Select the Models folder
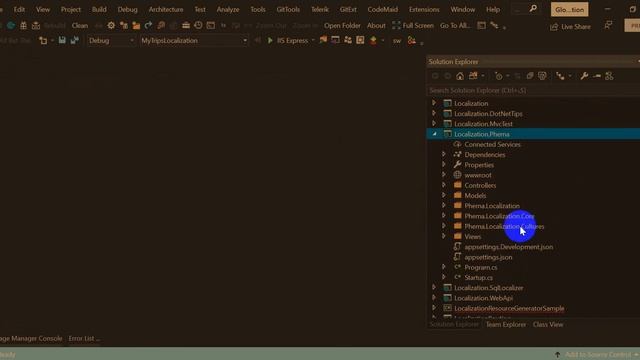Viewport: 640px width, 360px height. coord(475,195)
